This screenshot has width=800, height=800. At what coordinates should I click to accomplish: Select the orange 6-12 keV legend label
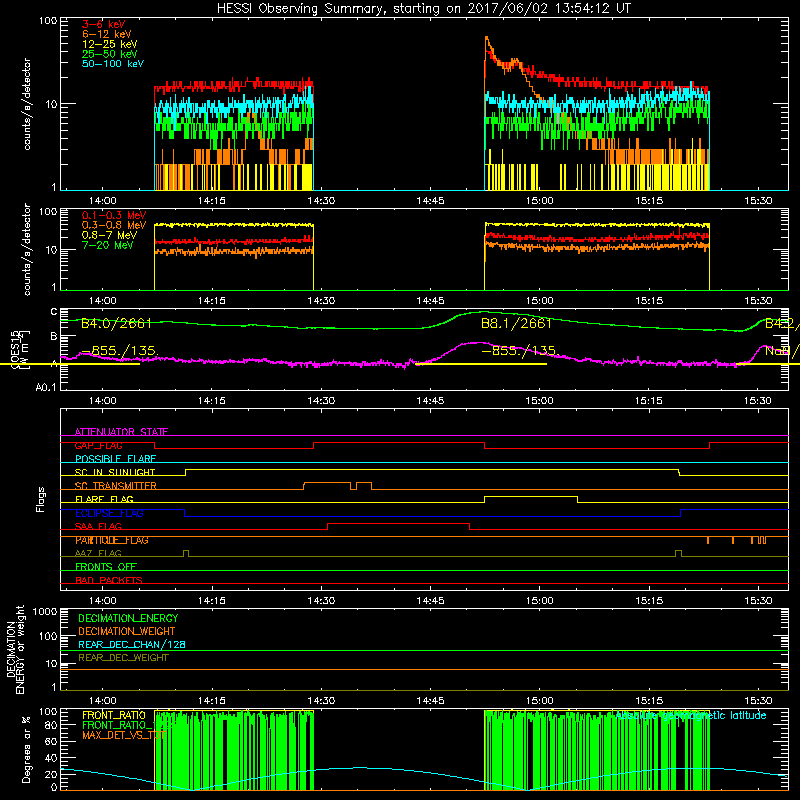click(x=107, y=34)
